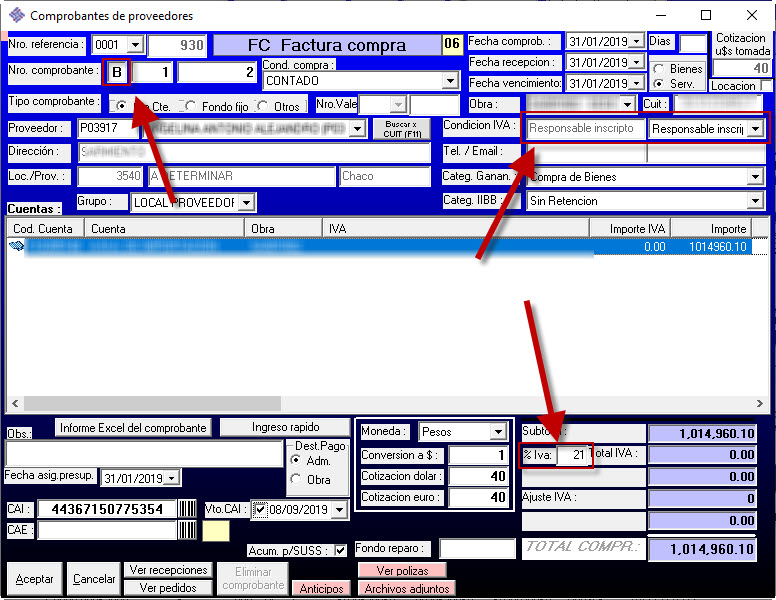Expand the Cond. compra CONTADO dropdown
This screenshot has width=776, height=600.
point(450,81)
